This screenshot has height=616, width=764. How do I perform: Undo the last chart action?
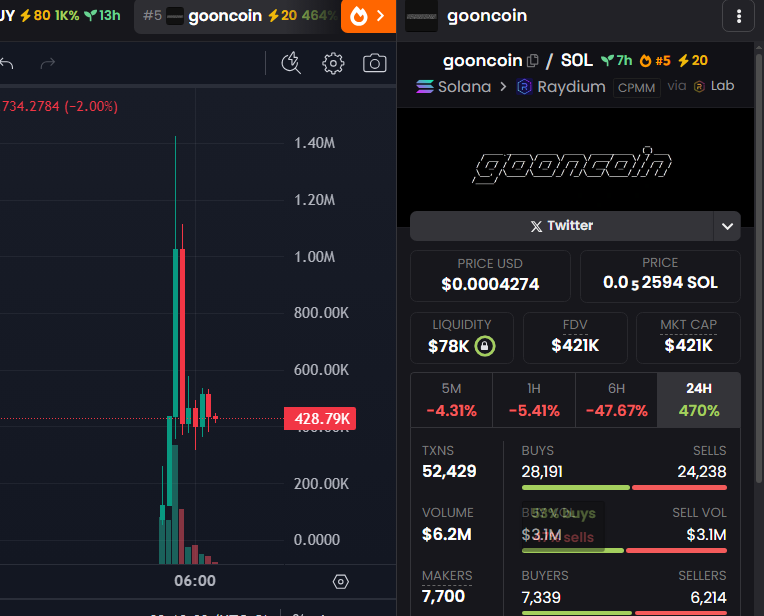tap(7, 63)
